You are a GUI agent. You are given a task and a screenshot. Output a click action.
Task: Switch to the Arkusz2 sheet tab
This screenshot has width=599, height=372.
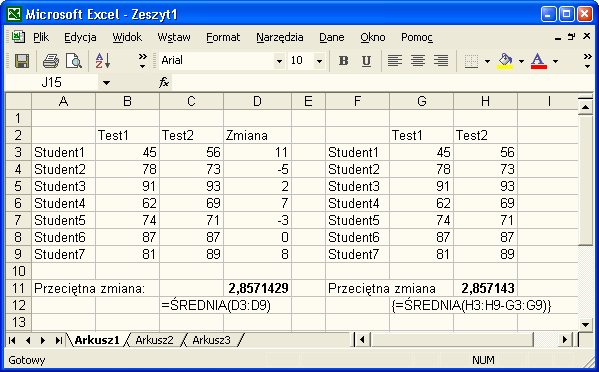click(154, 340)
